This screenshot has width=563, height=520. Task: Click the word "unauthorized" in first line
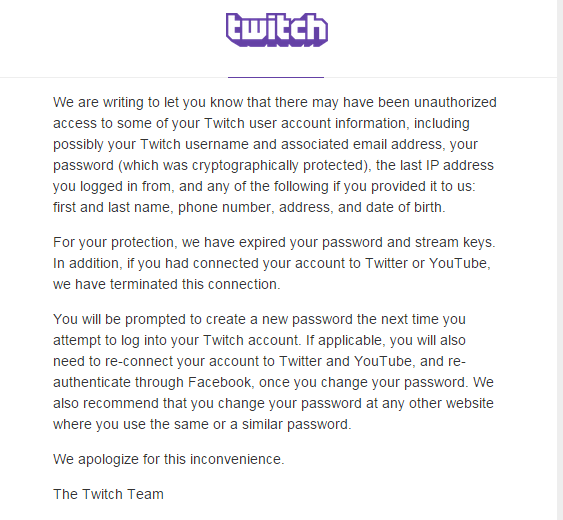[x=455, y=102]
